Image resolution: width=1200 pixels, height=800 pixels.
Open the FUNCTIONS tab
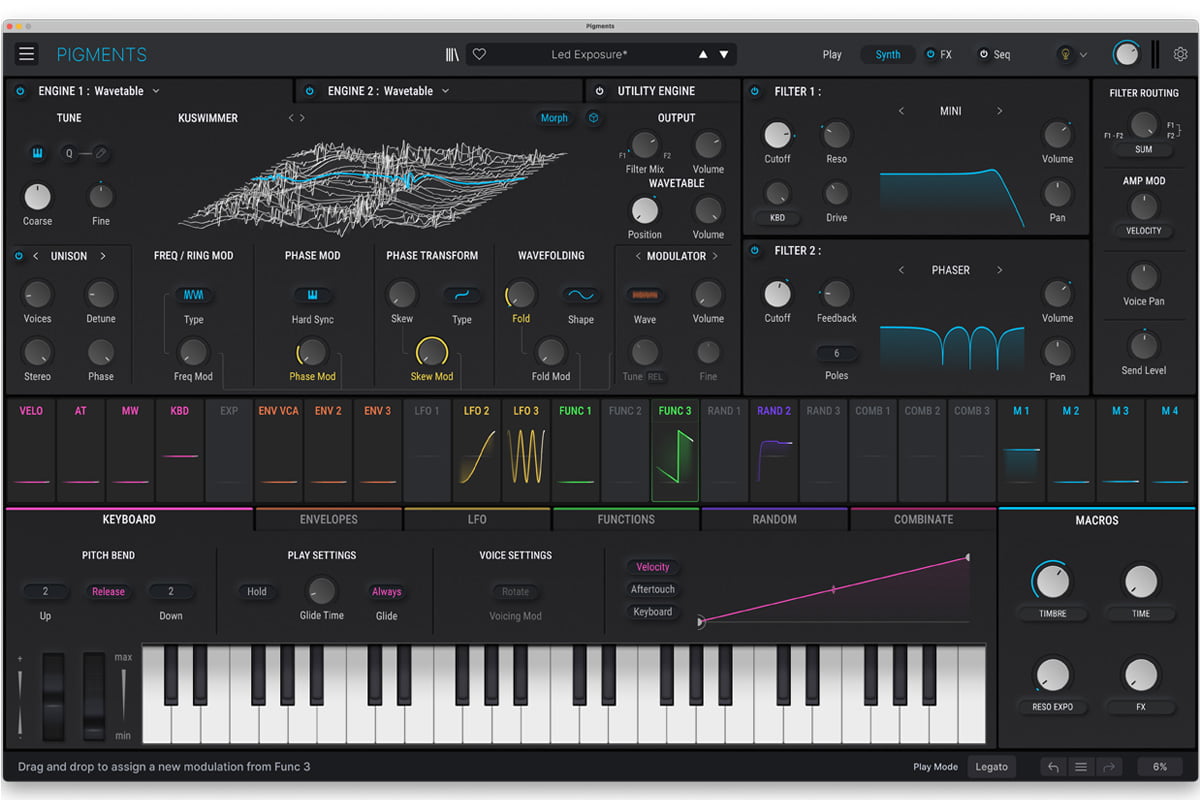tap(626, 519)
